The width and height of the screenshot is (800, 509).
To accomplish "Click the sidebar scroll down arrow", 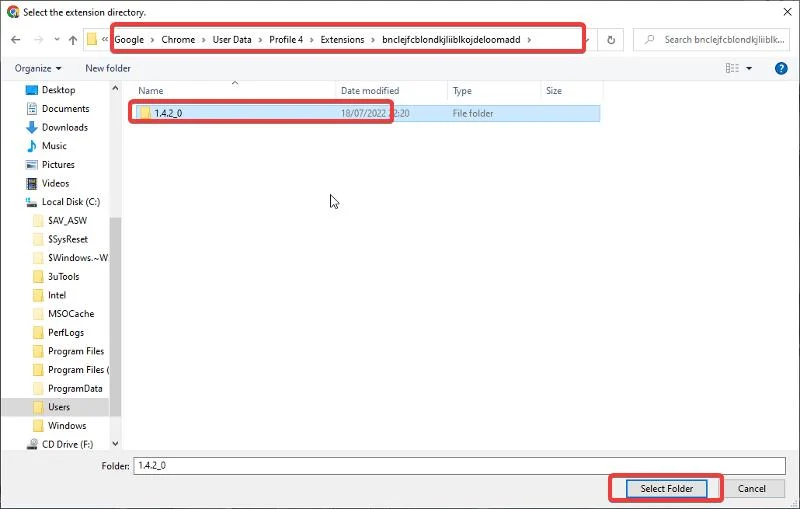I will click(115, 444).
